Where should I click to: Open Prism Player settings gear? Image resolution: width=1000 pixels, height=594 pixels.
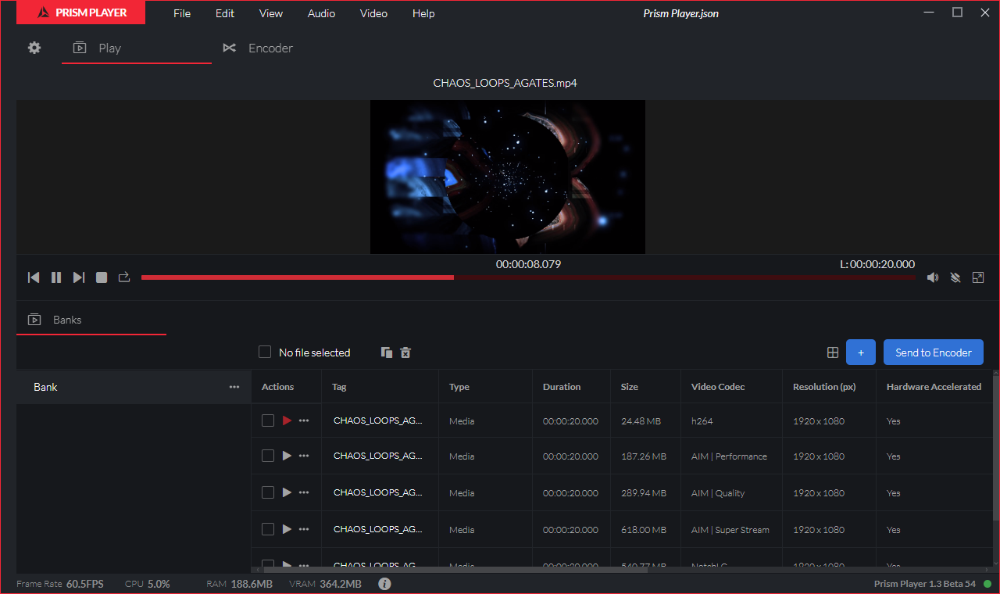coord(34,47)
